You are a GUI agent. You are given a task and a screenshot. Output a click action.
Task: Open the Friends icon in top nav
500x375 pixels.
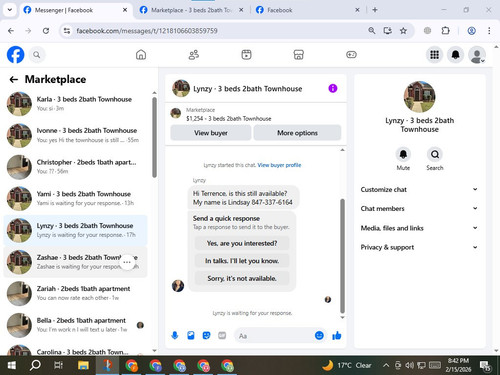click(194, 55)
